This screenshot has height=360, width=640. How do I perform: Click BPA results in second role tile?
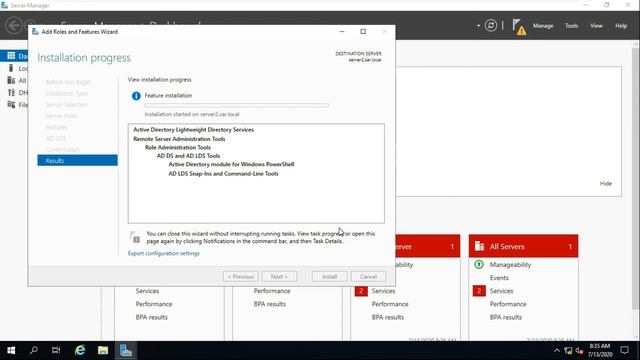269,304
